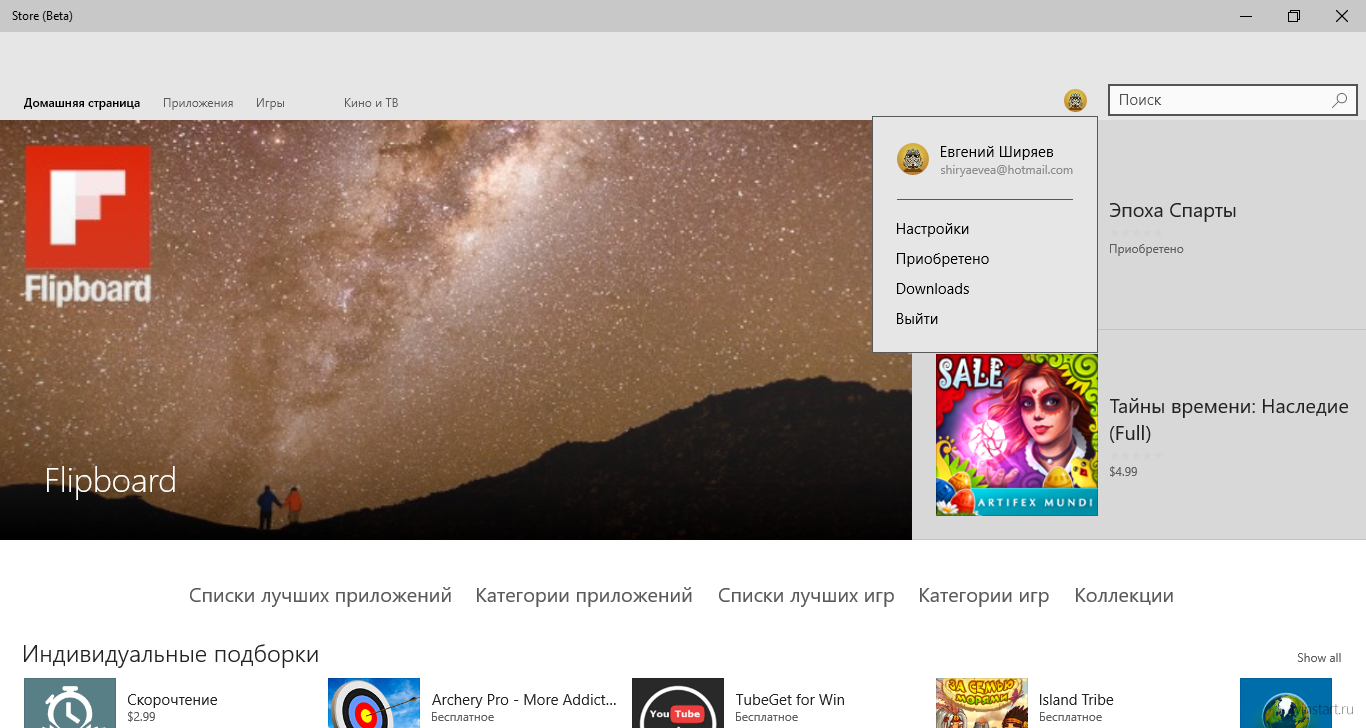The height and width of the screenshot is (728, 1366).
Task: Open Эпоха Спарты title
Action: coord(1173,211)
